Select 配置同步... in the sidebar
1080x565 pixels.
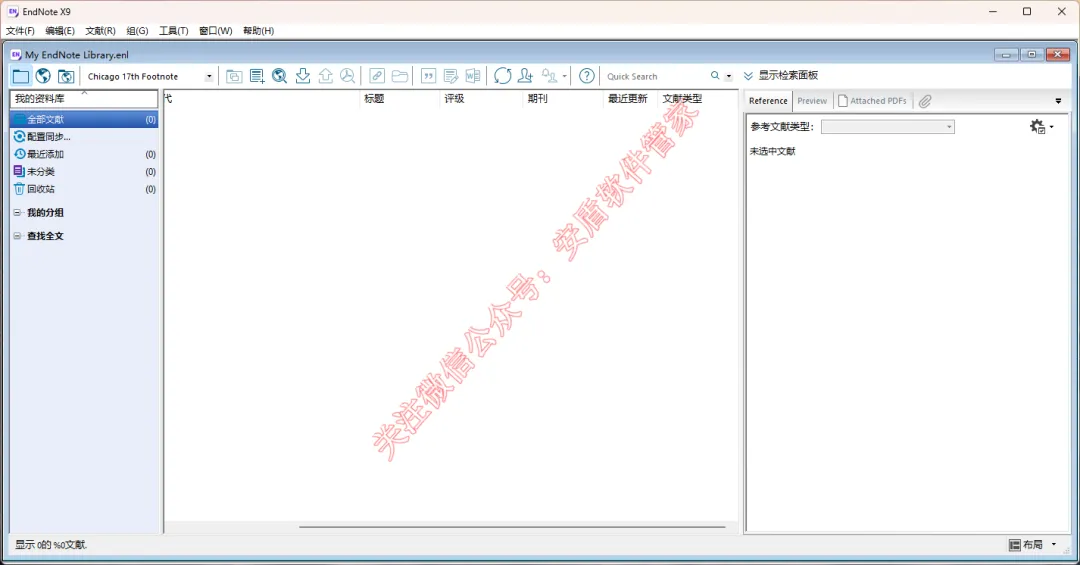[x=84, y=136]
